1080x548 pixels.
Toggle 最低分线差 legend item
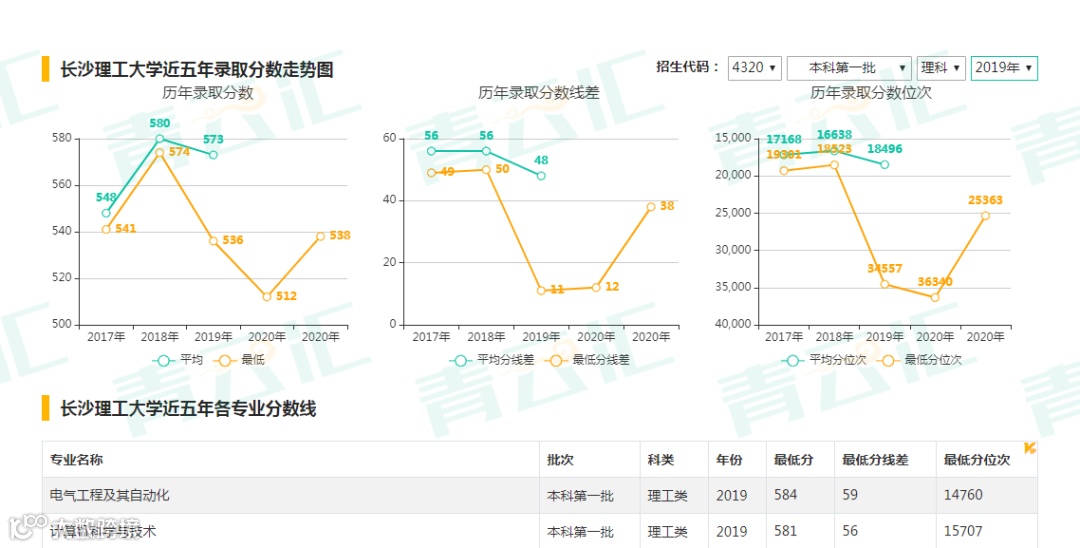coord(587,360)
